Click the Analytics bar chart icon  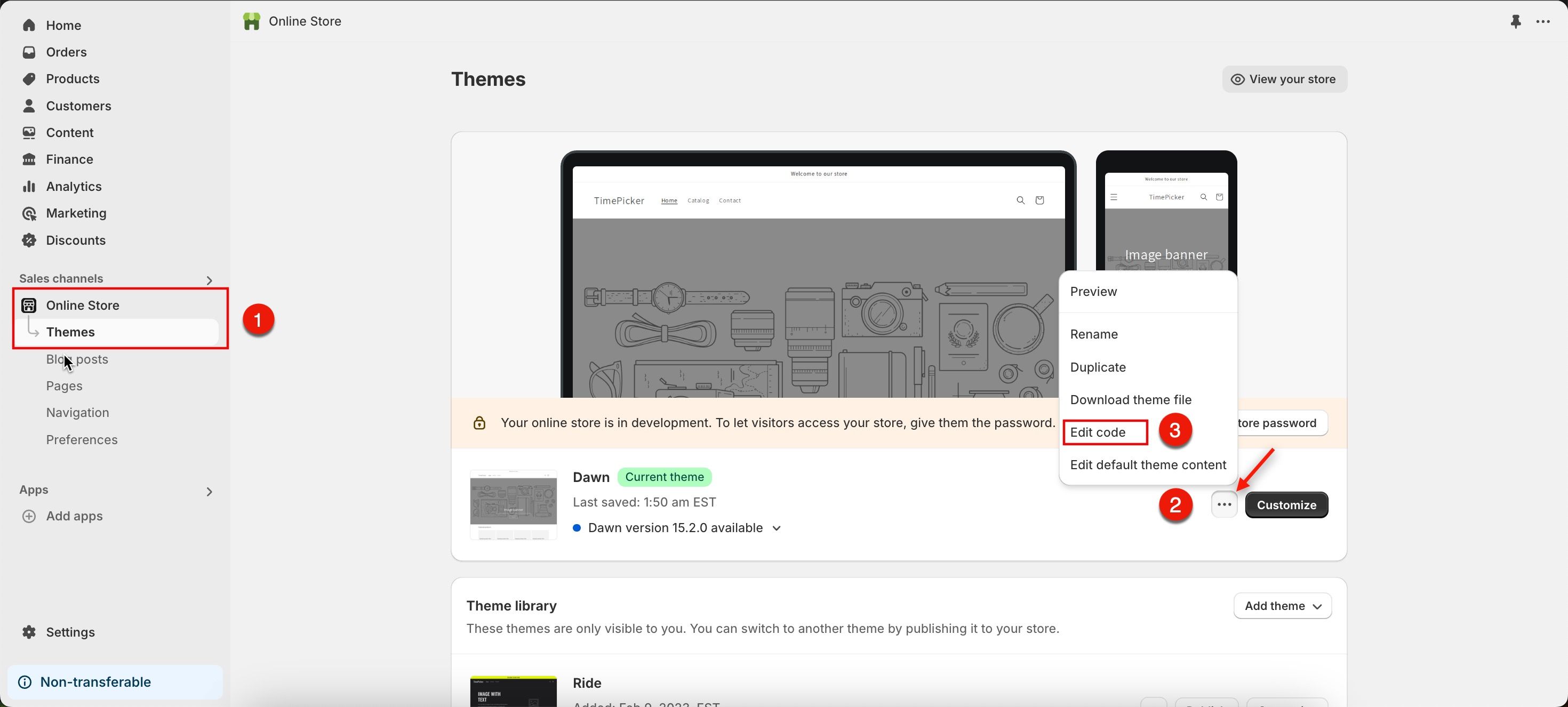[29, 186]
